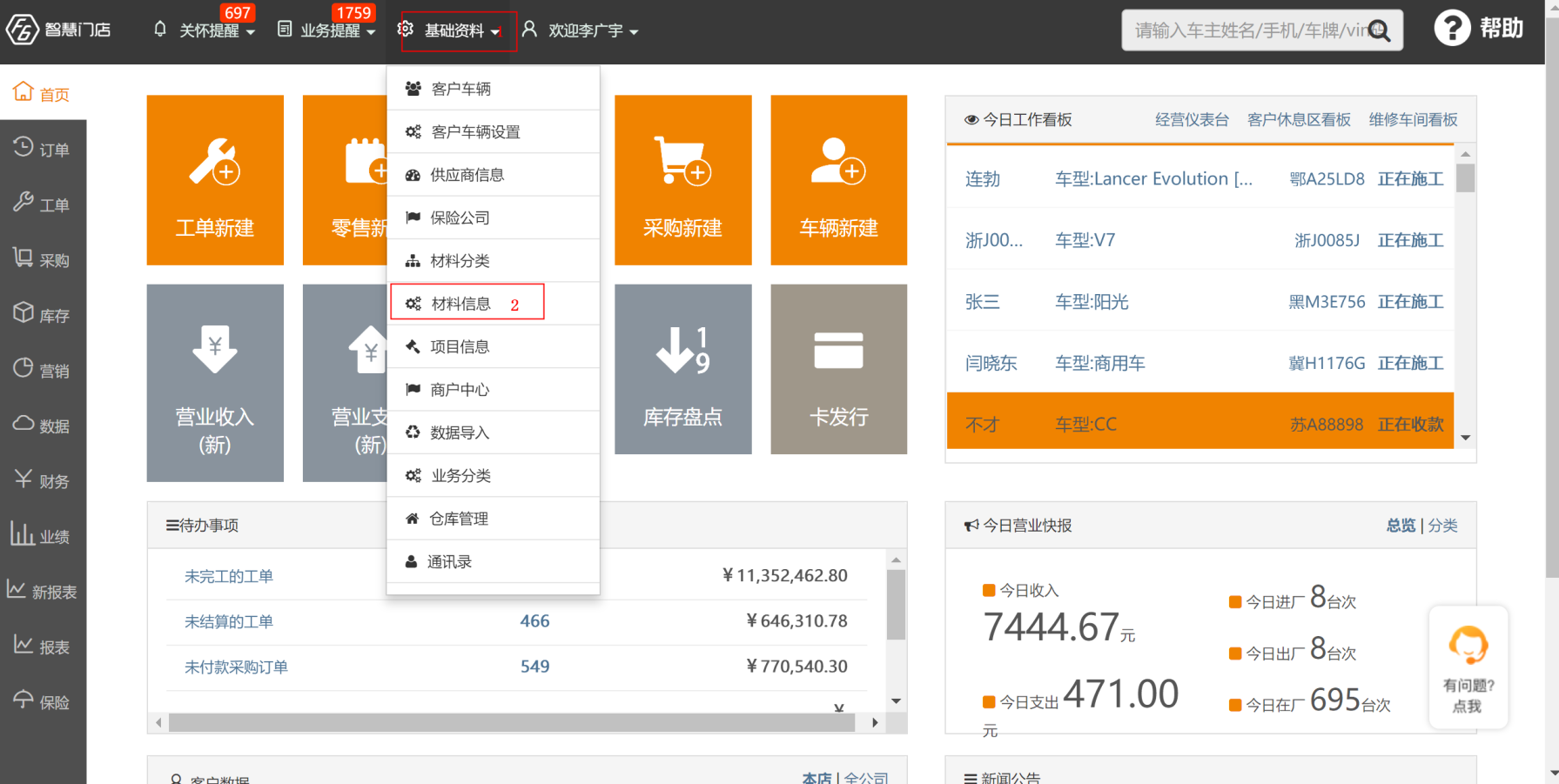The height and width of the screenshot is (784, 1559).
Task: Click the 智慧门店 logo icon
Action: tap(23, 30)
